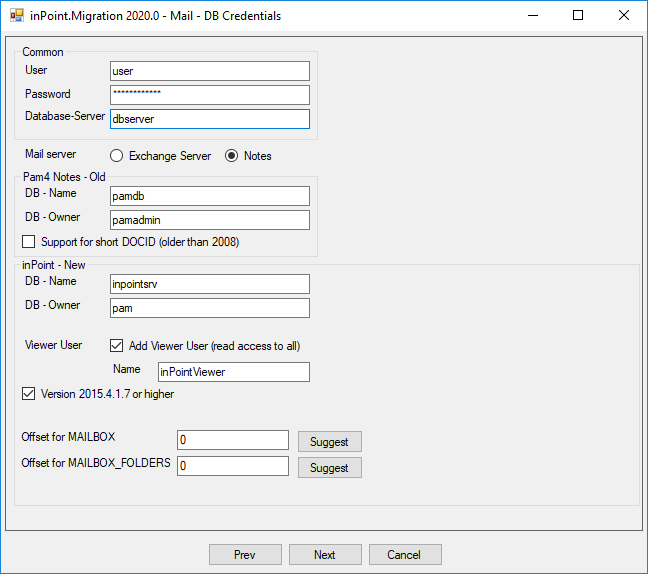Cancel the migration wizard

coord(405,555)
